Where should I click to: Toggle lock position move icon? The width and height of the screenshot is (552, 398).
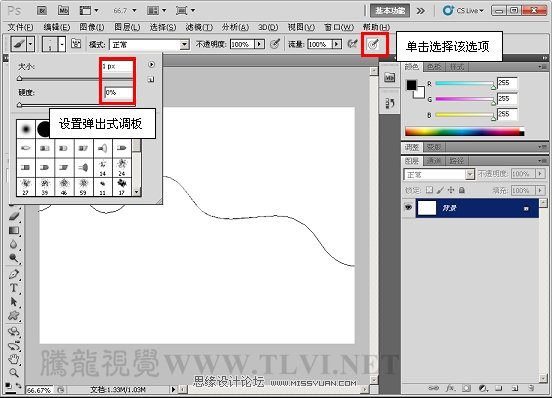click(451, 190)
